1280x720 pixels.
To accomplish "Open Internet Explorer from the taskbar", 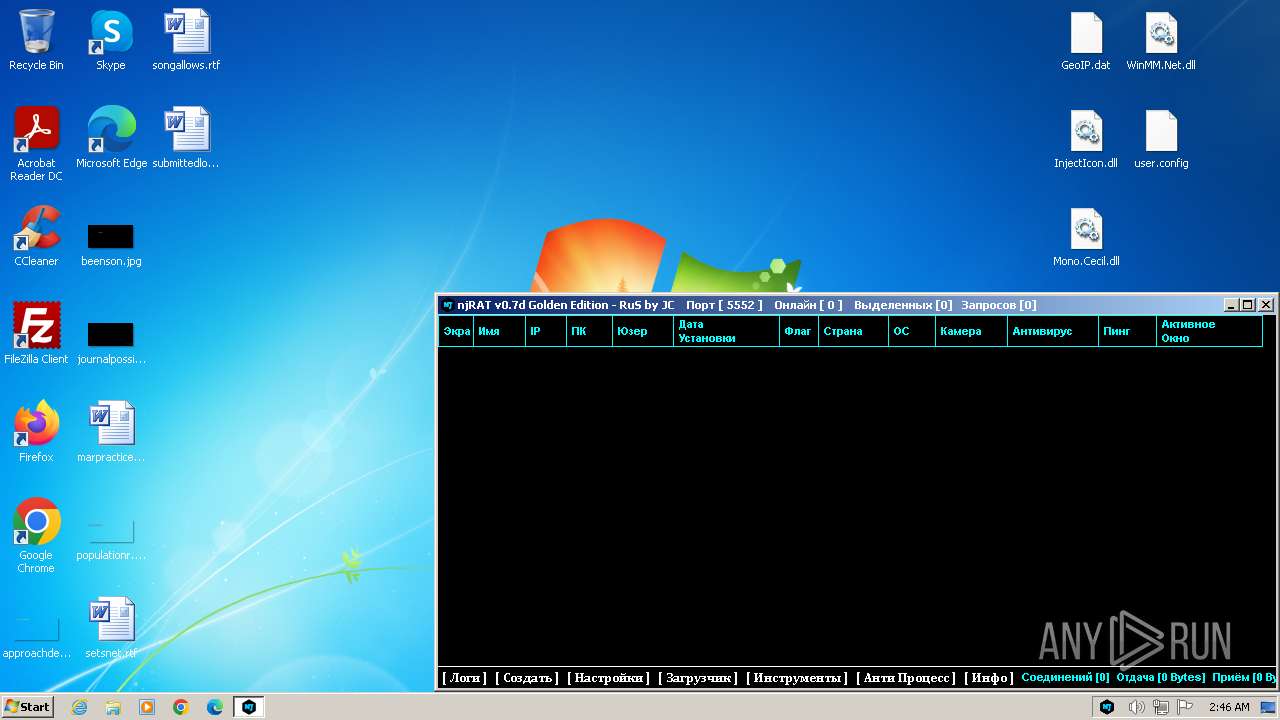I will 79,707.
